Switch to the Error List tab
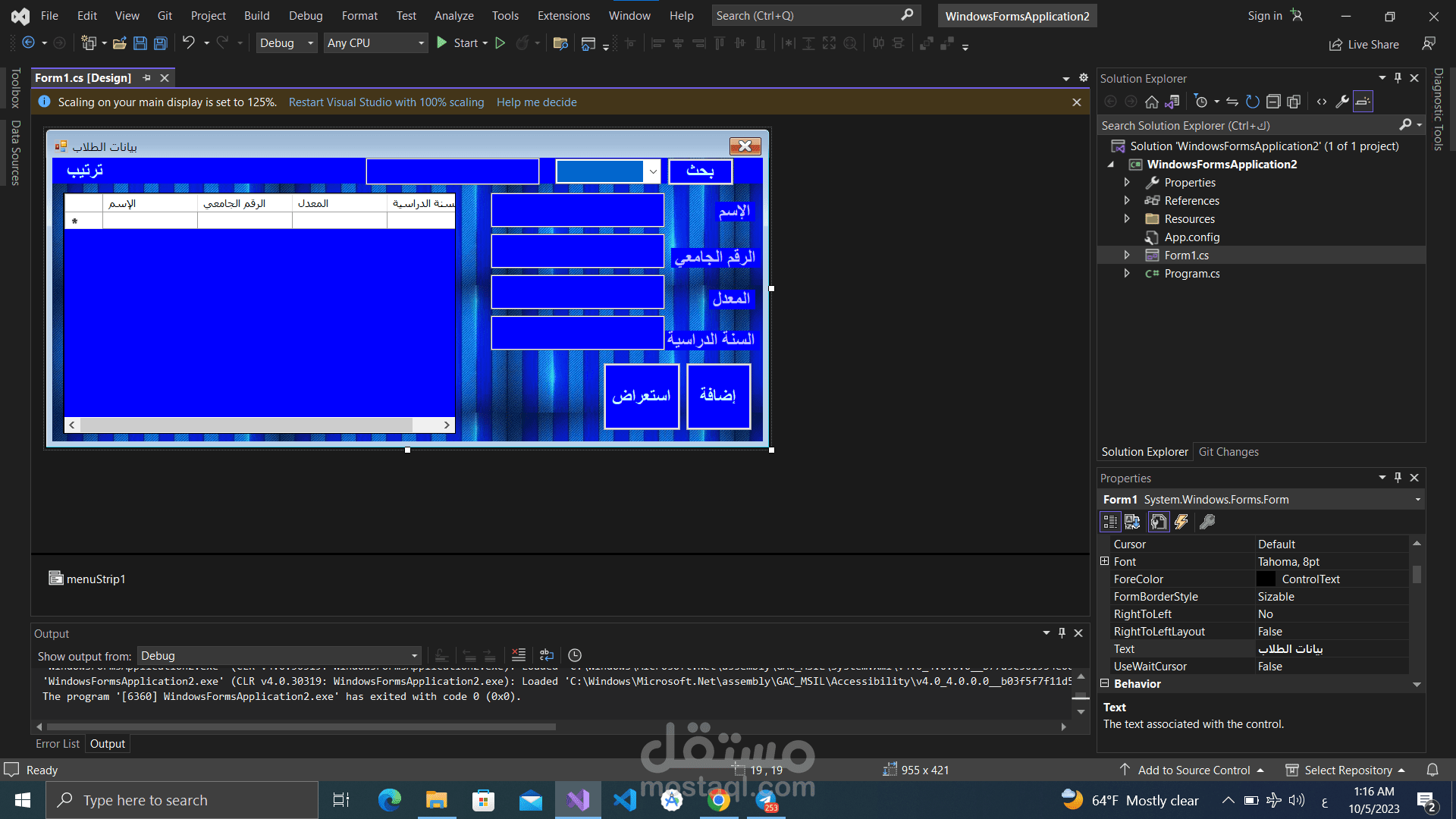This screenshot has height=819, width=1456. pyautogui.click(x=58, y=744)
